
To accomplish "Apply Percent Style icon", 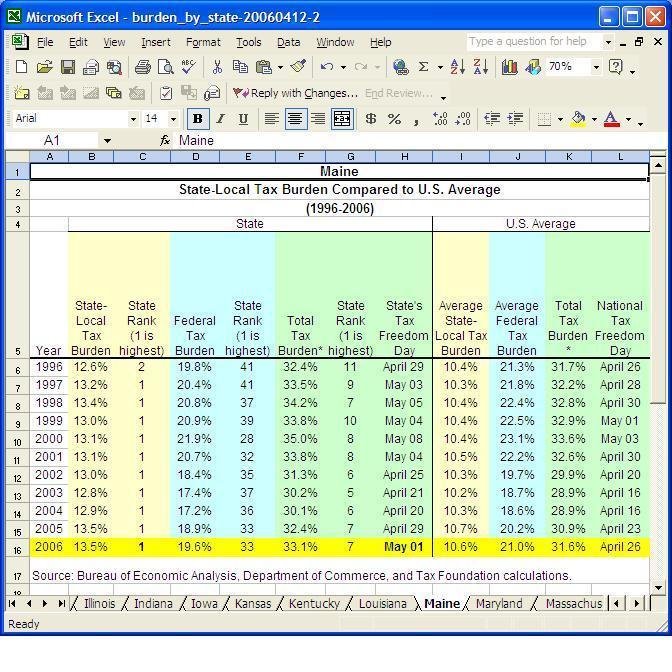I will click(394, 119).
